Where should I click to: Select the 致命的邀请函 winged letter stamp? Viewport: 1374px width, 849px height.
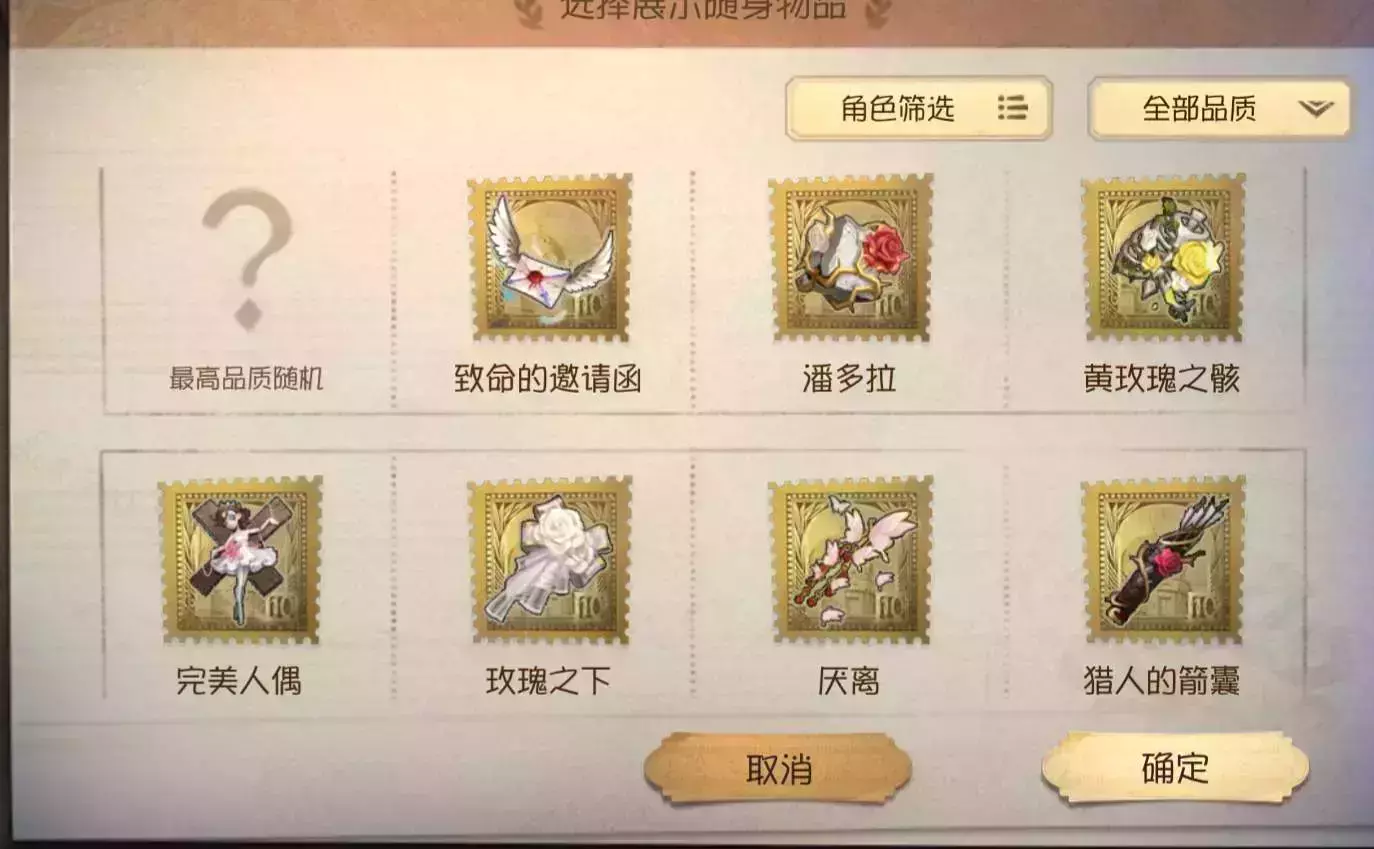(x=550, y=258)
